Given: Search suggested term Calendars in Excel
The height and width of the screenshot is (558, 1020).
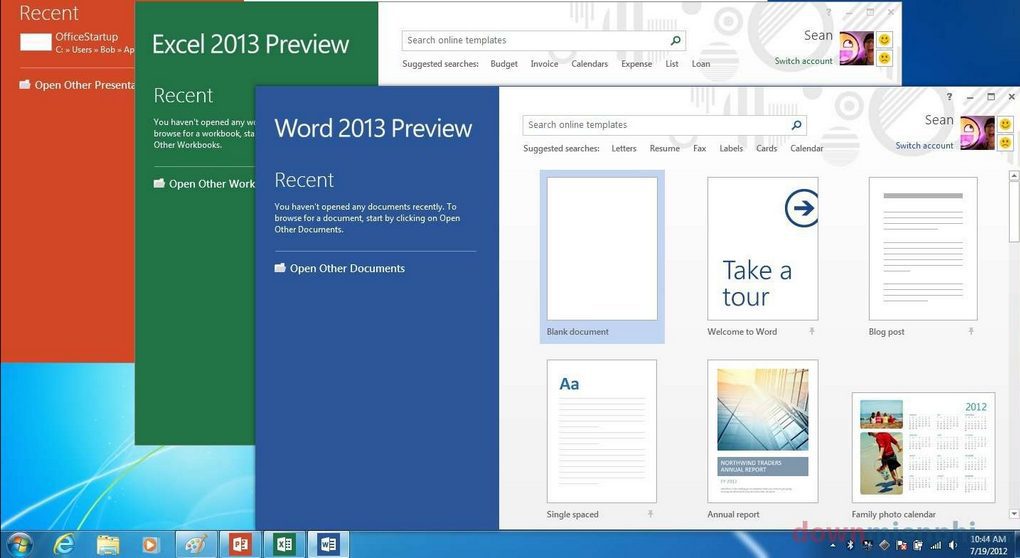Looking at the screenshot, I should pyautogui.click(x=589, y=64).
